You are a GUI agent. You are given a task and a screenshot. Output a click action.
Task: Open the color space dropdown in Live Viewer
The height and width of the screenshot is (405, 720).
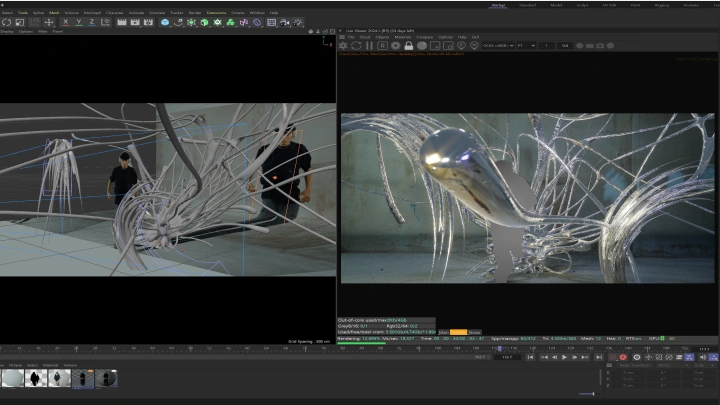pyautogui.click(x=496, y=46)
